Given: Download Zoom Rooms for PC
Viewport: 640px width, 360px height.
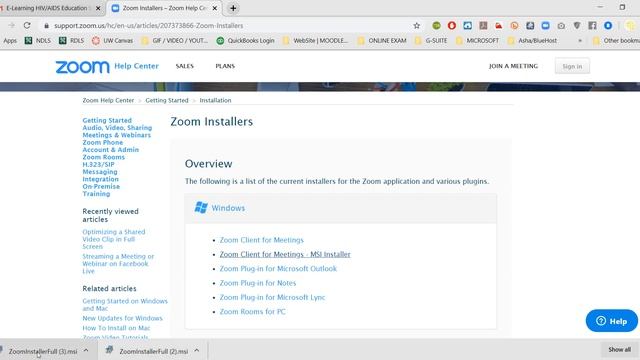Looking at the screenshot, I should (253, 311).
